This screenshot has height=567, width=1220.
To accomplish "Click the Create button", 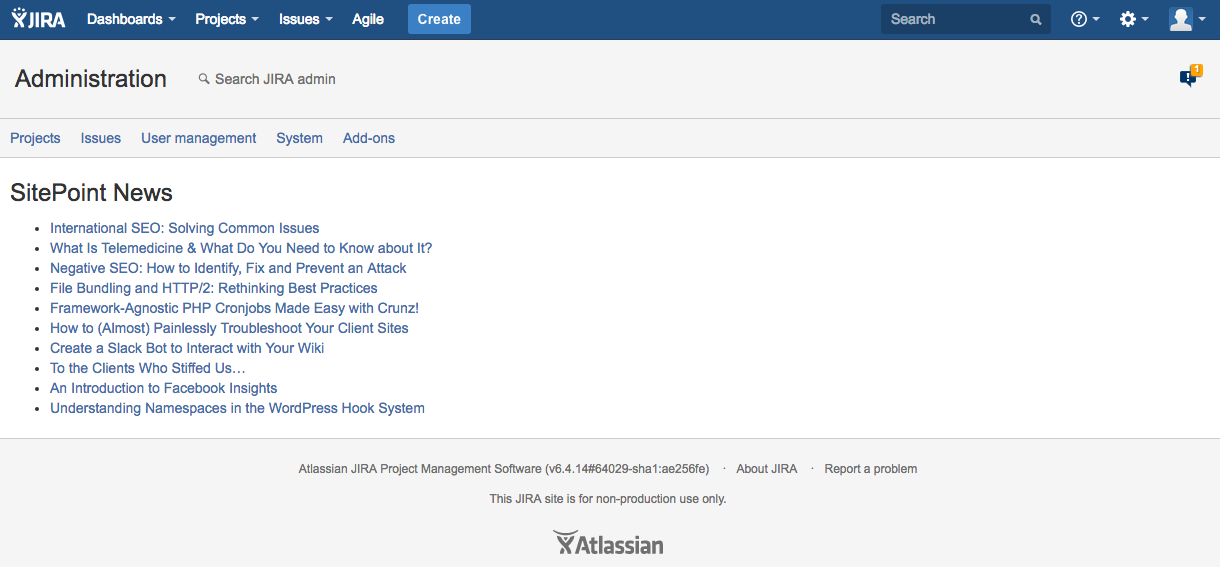I will coord(439,19).
